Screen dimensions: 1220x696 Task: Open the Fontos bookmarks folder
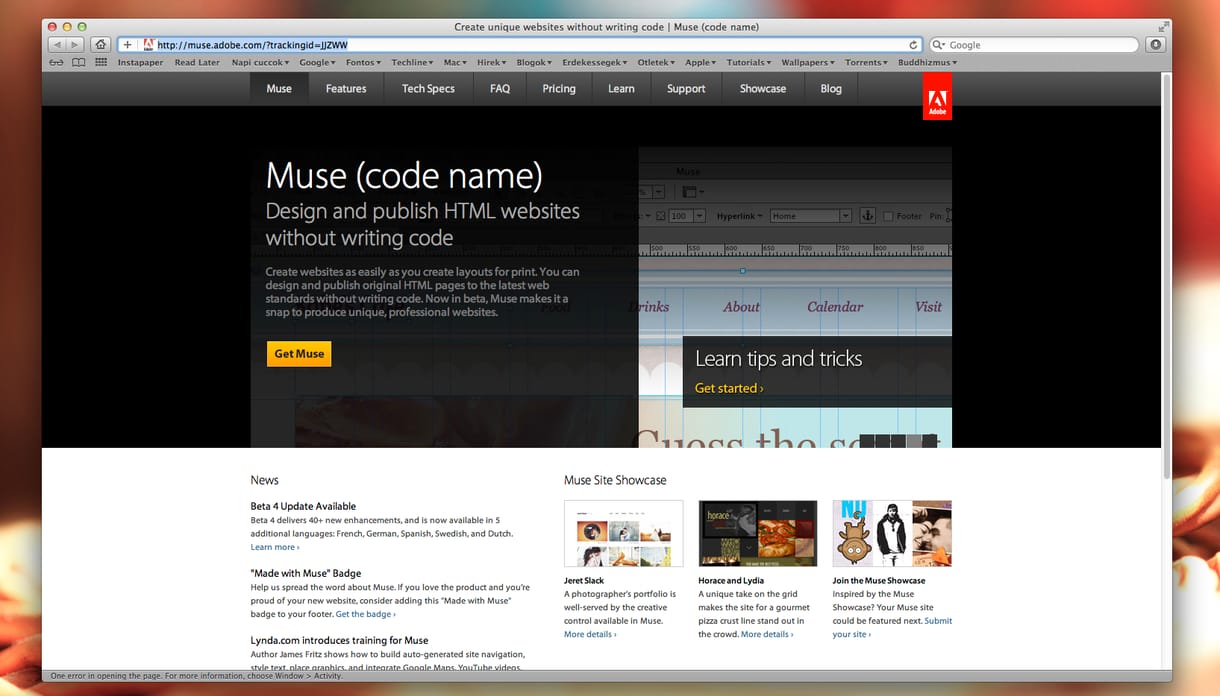[363, 62]
